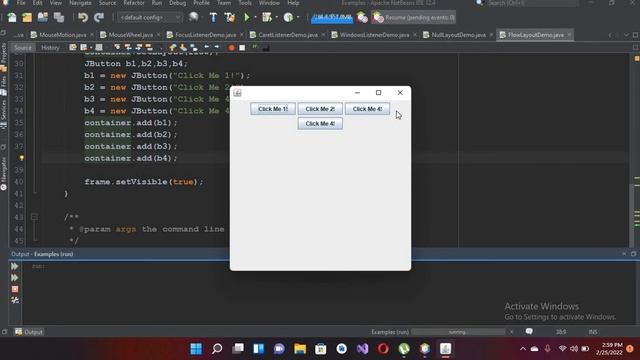
Task: Click the blue memory usage bar
Action: (x=332, y=17)
